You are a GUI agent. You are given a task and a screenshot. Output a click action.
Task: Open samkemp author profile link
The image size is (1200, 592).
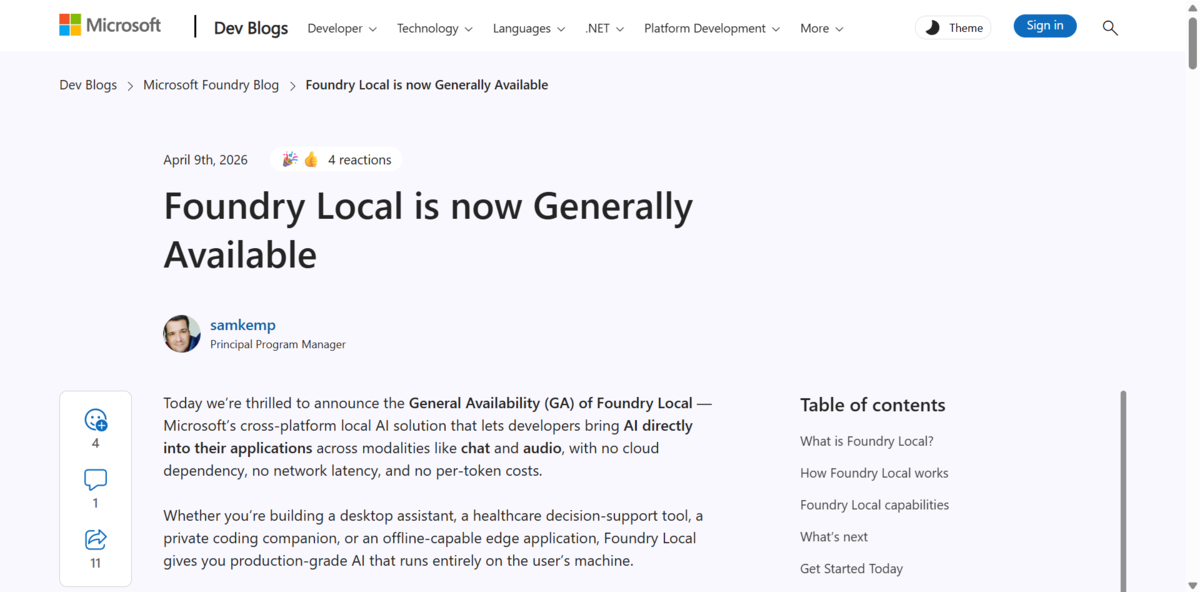pyautogui.click(x=243, y=325)
